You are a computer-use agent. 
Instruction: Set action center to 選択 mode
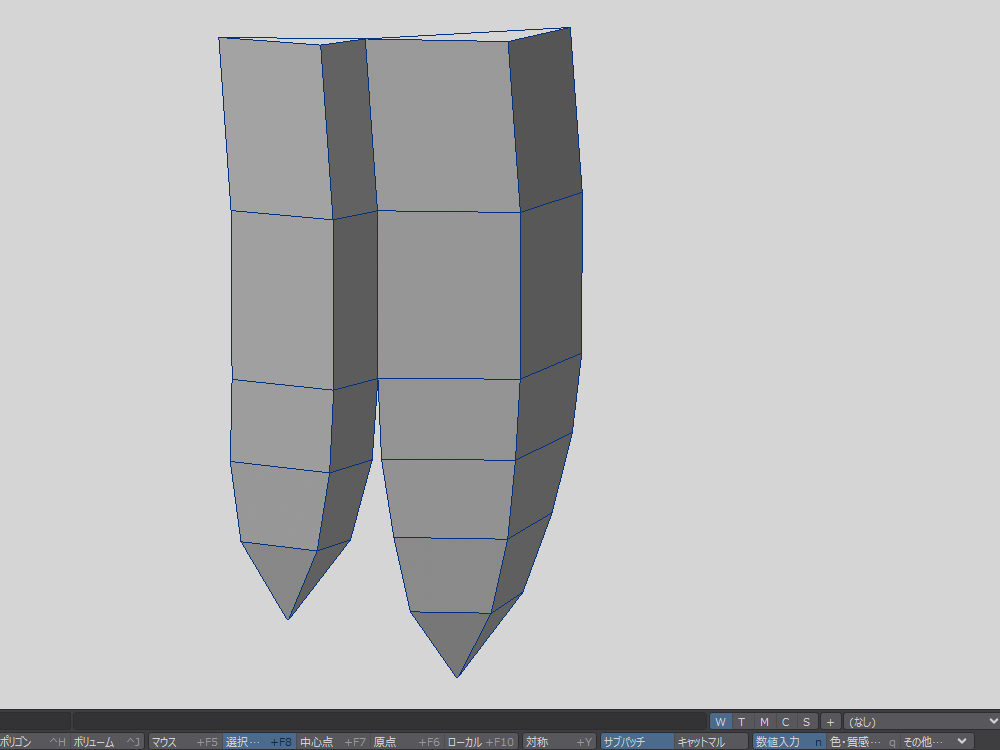click(258, 742)
